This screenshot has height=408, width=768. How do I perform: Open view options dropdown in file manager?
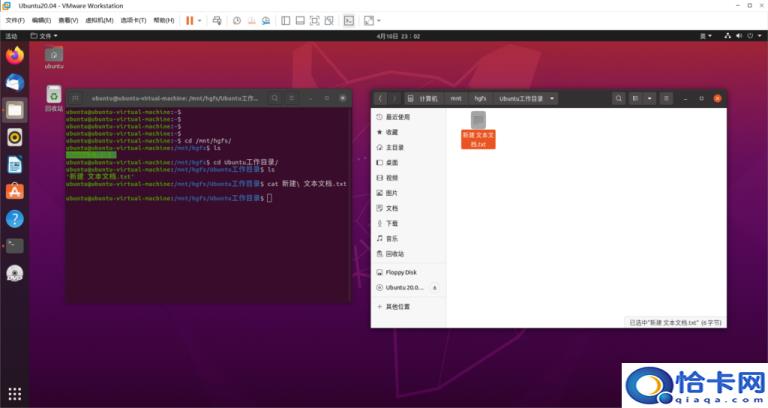651,98
